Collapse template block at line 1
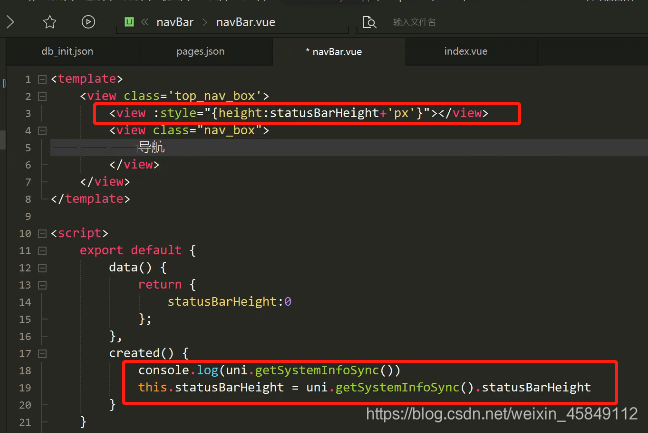 (x=42, y=79)
